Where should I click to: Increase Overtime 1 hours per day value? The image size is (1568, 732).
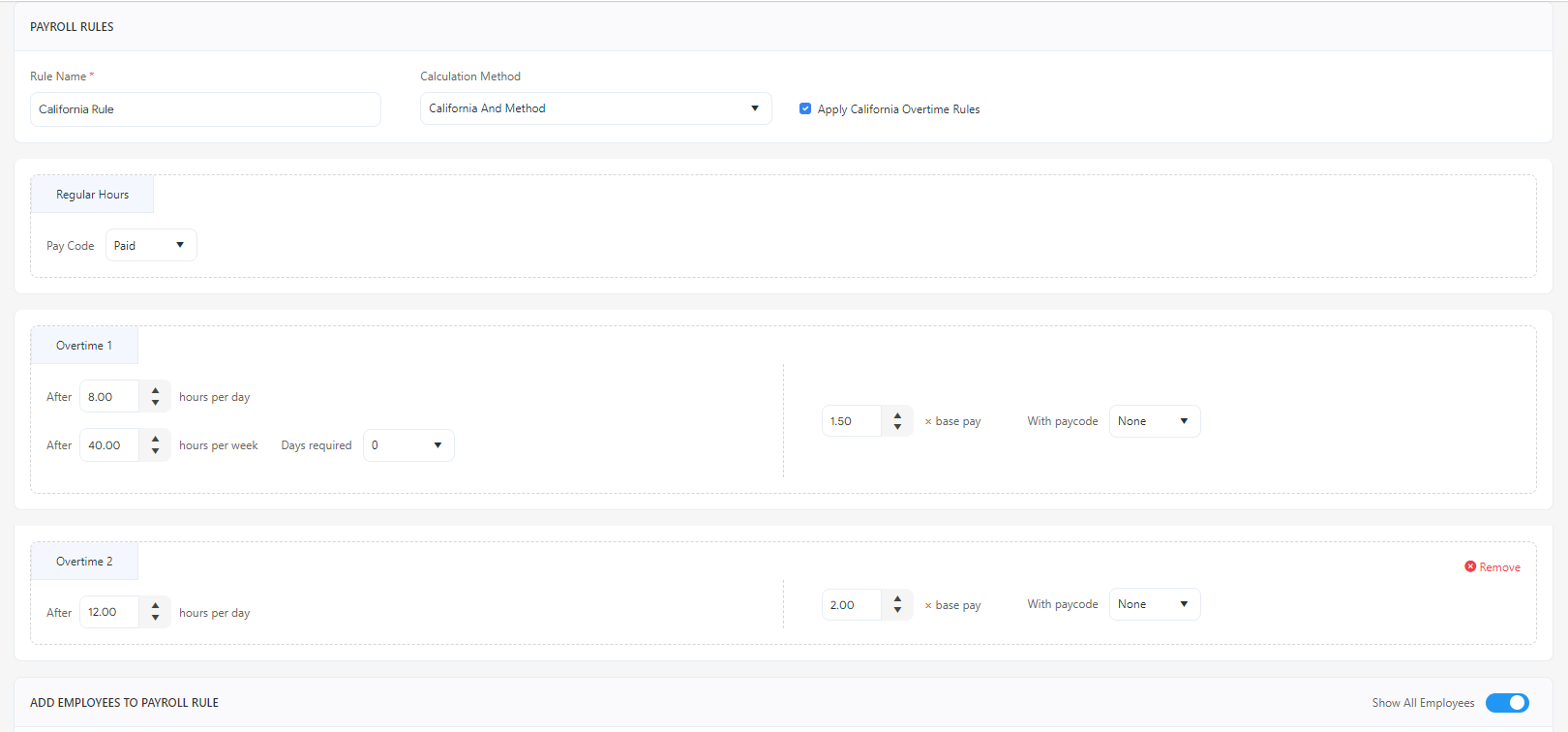coord(155,391)
